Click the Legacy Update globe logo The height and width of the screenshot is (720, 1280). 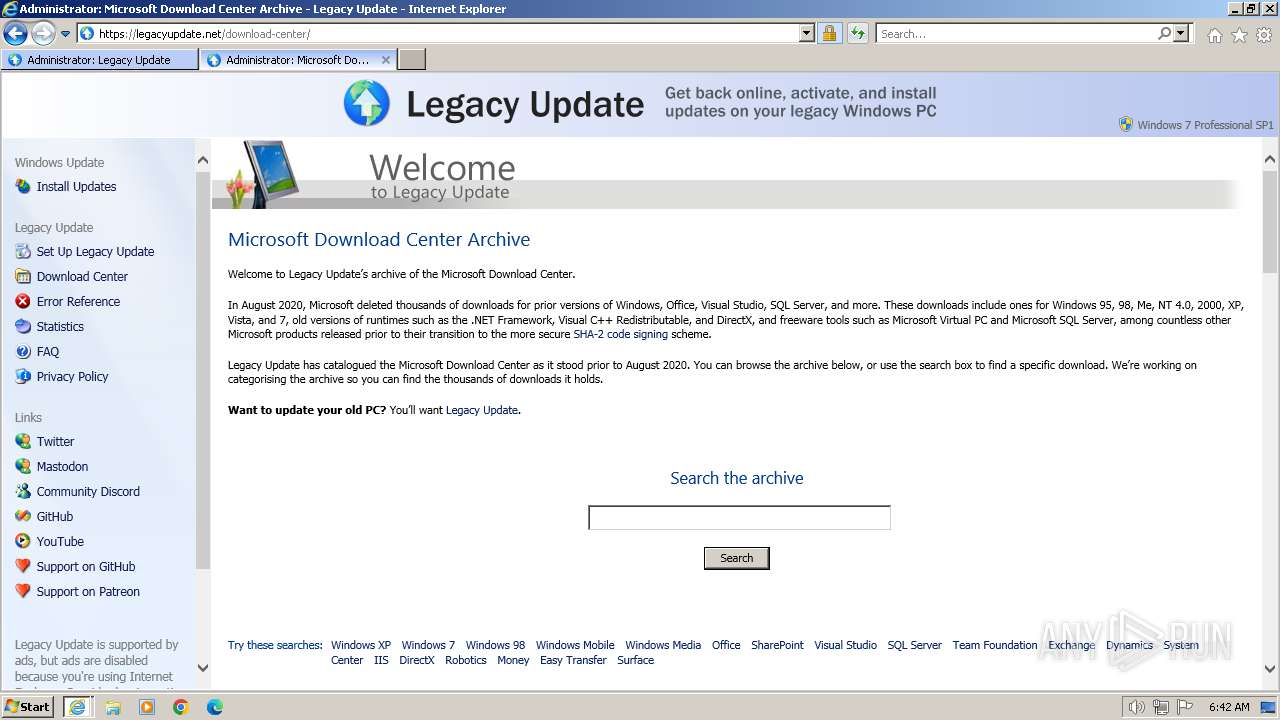point(367,104)
